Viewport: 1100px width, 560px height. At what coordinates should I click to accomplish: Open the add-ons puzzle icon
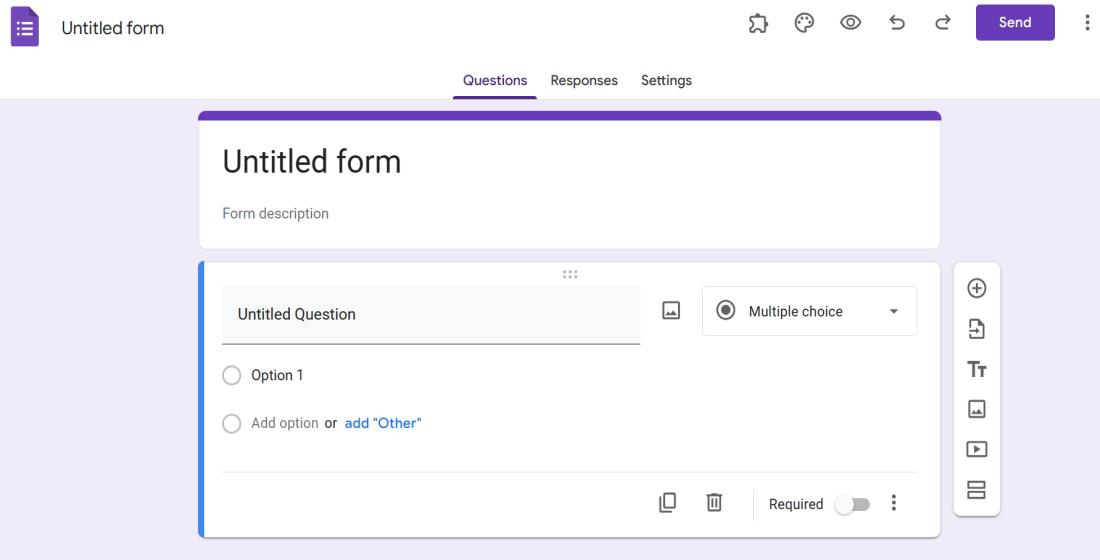coord(758,23)
